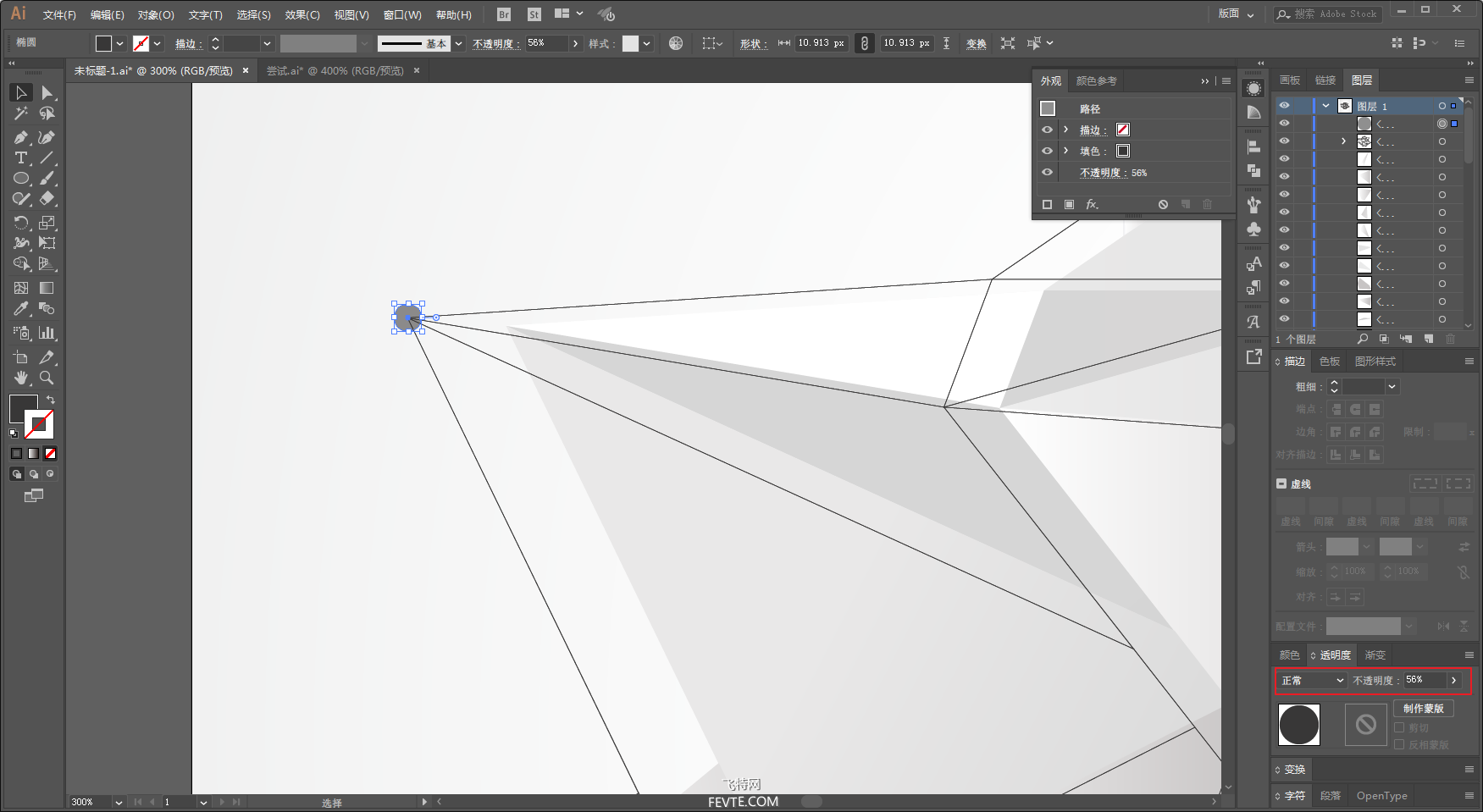Close the 未标题-1.ai document tab
This screenshot has width=1483, height=812.
pyautogui.click(x=246, y=70)
